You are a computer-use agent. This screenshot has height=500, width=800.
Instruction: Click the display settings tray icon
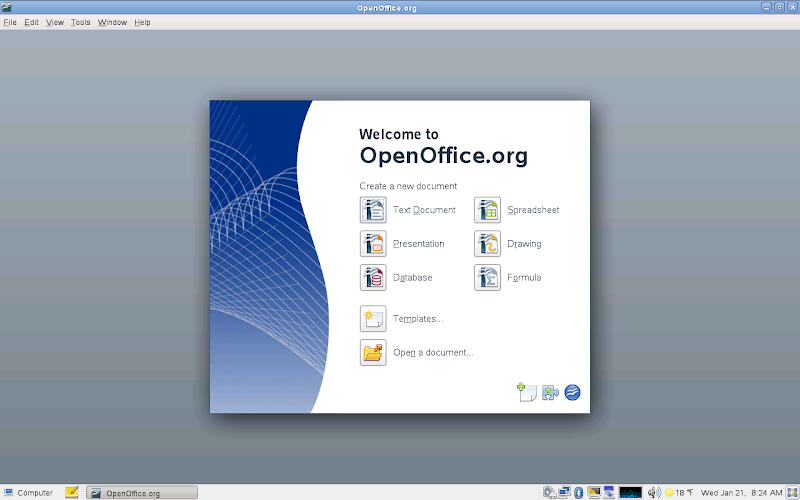[594, 492]
